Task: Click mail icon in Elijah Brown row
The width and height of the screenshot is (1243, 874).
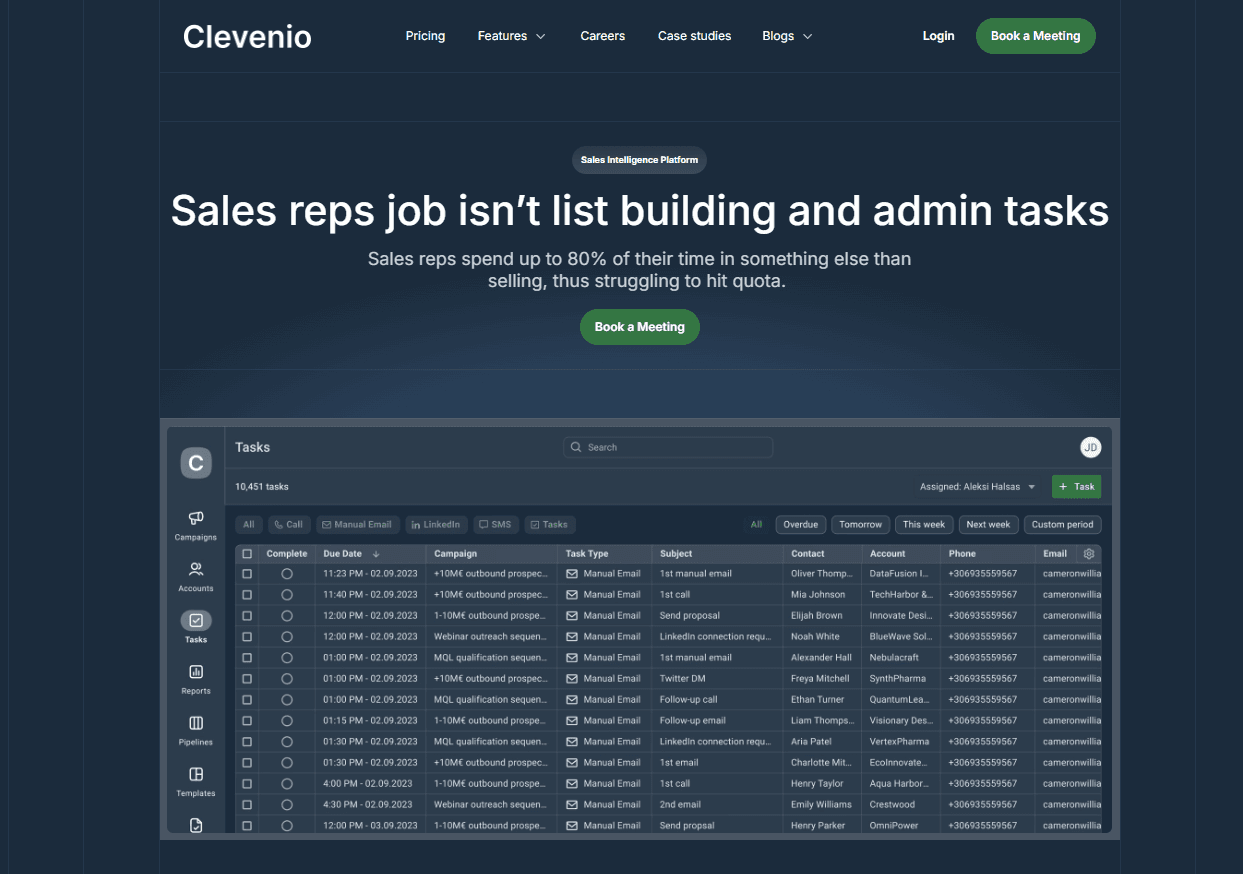Action: (x=572, y=616)
